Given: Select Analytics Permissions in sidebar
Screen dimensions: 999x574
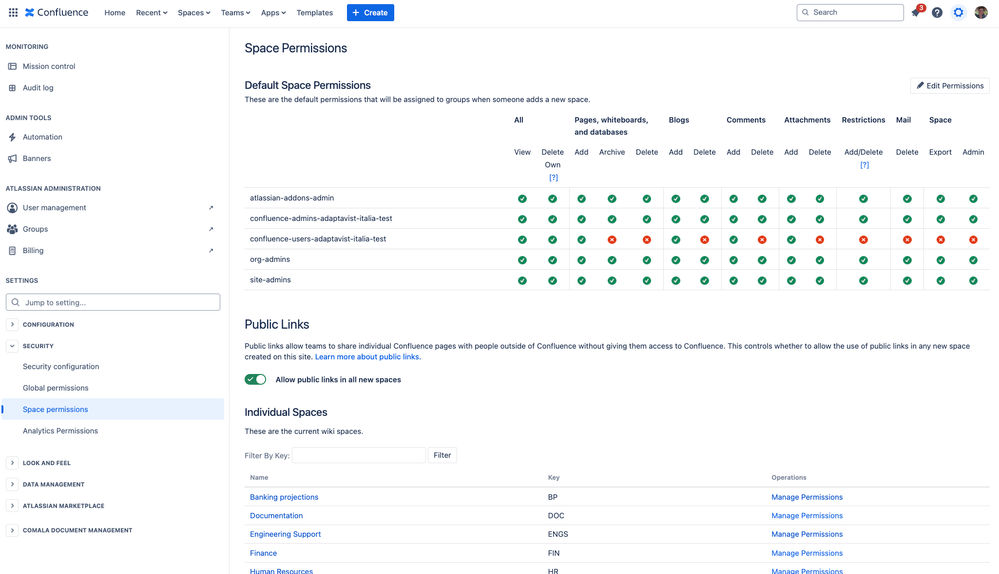Looking at the screenshot, I should [x=61, y=431].
